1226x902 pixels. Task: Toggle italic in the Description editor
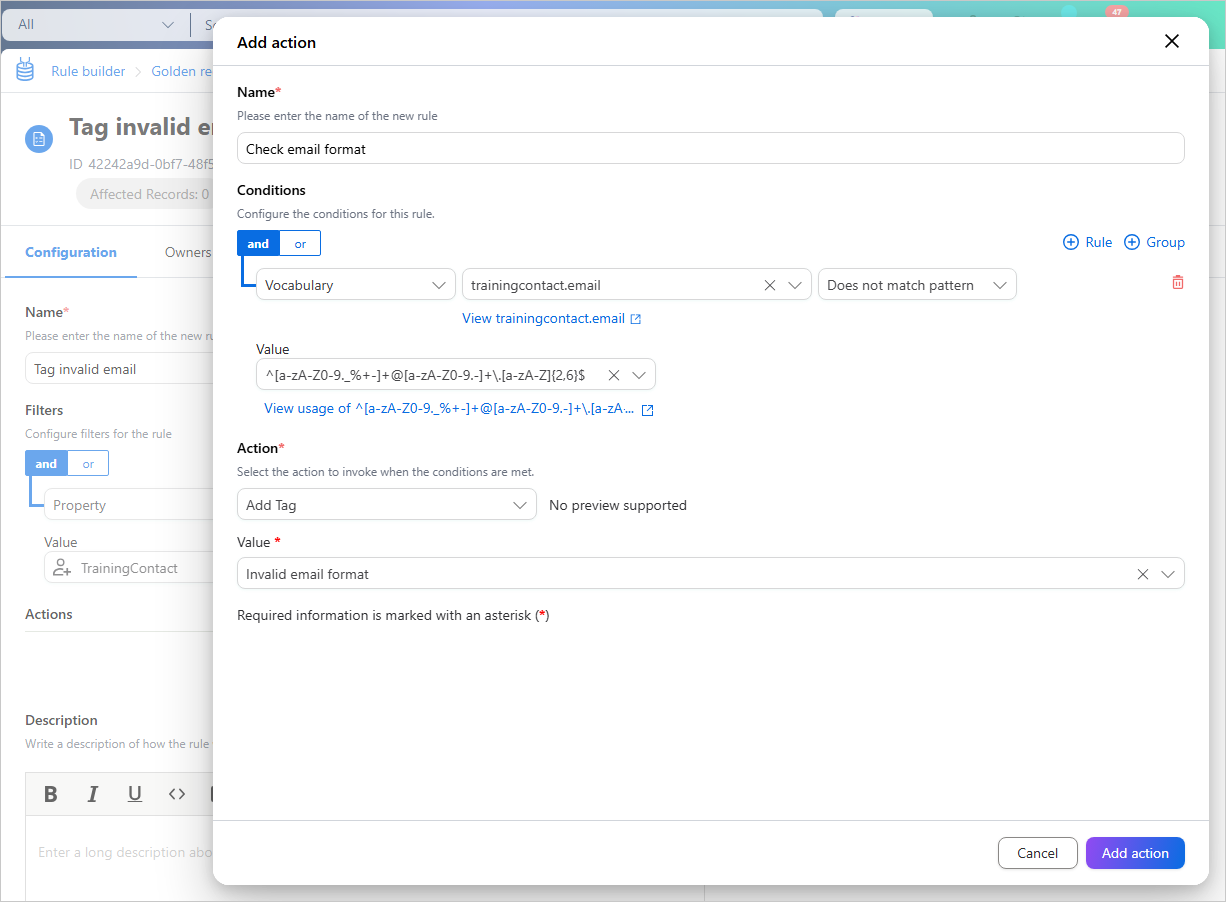[93, 794]
